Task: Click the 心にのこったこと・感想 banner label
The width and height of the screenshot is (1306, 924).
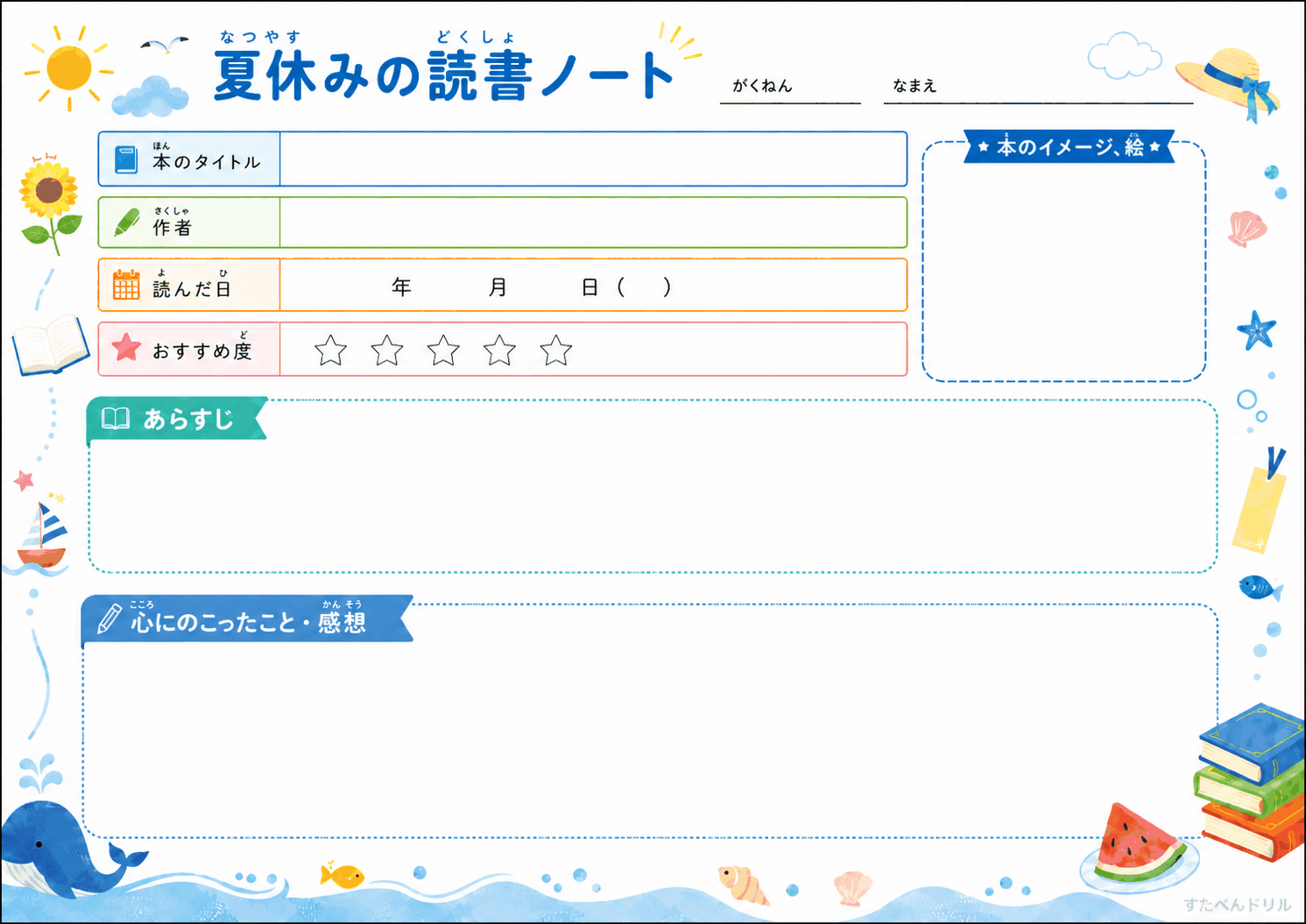Action: click(249, 621)
